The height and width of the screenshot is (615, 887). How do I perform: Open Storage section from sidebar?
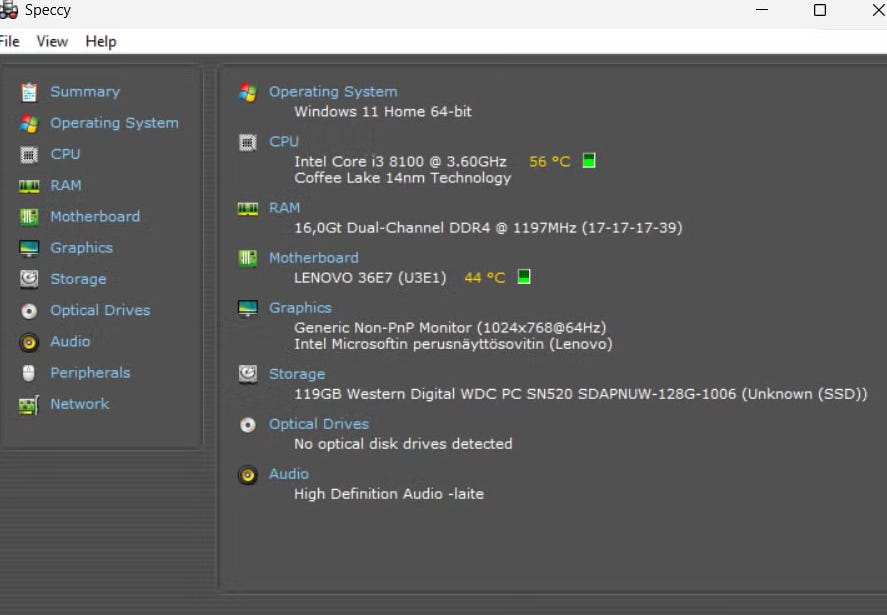78,279
